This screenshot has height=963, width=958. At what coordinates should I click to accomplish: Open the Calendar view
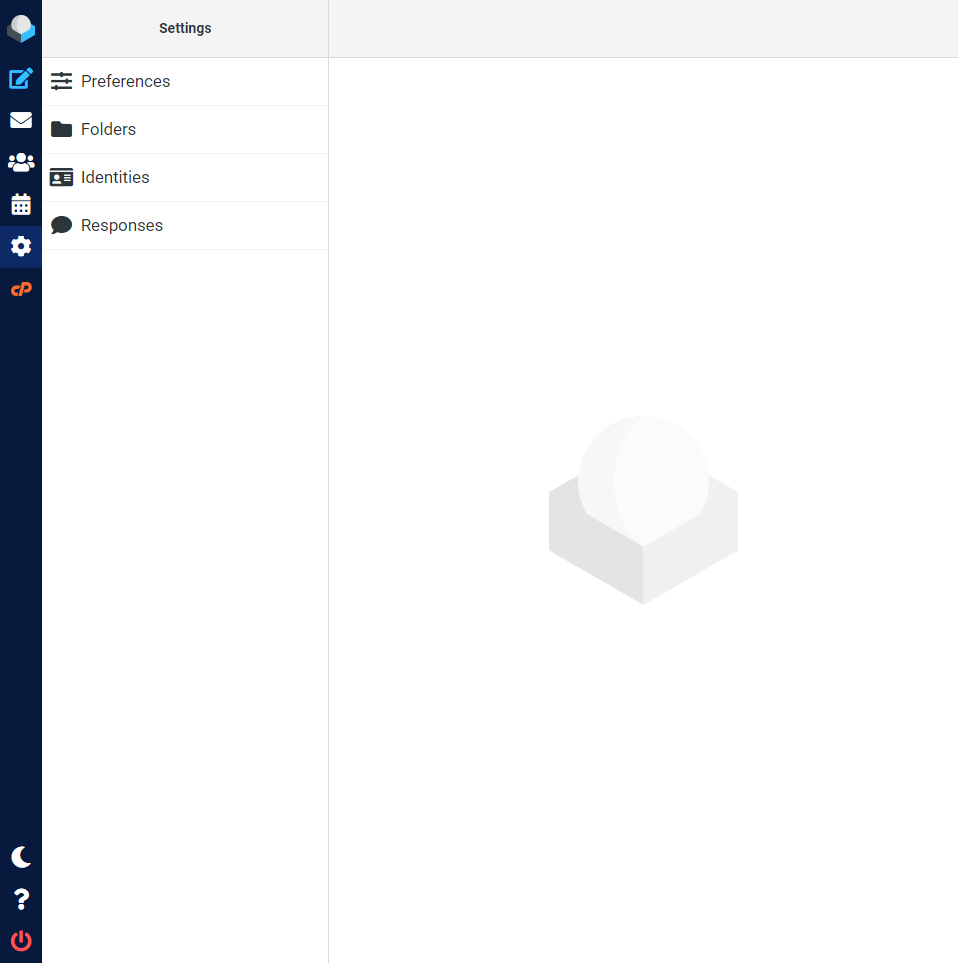[x=21, y=204]
